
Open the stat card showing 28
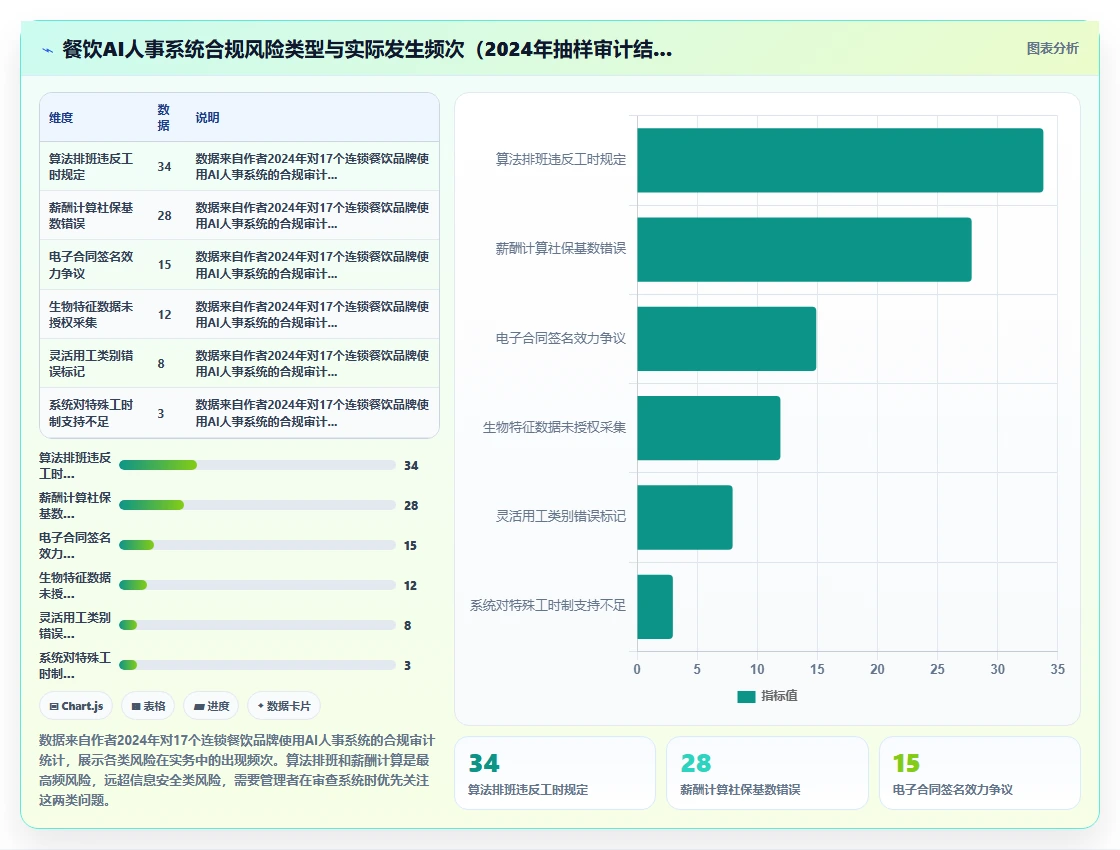tap(767, 773)
